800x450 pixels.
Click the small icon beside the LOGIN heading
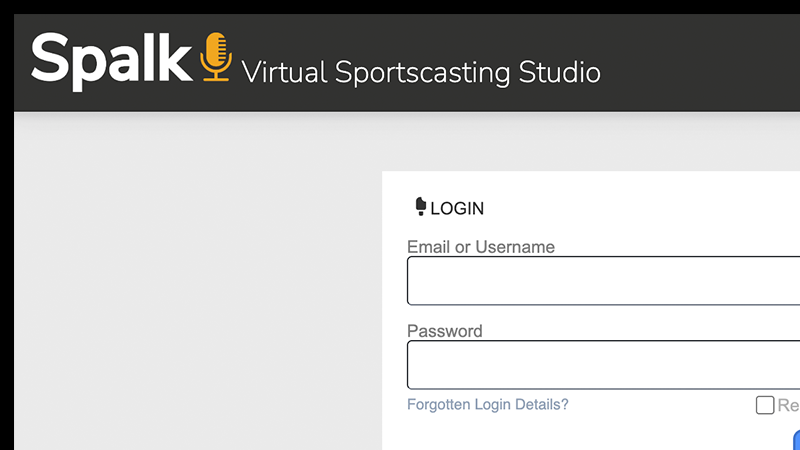tap(420, 207)
